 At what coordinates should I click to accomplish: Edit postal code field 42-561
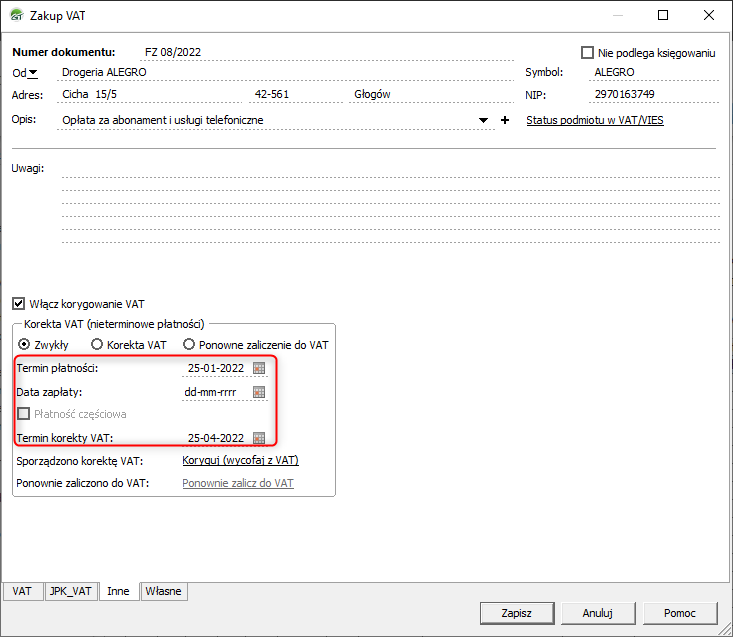coord(297,94)
